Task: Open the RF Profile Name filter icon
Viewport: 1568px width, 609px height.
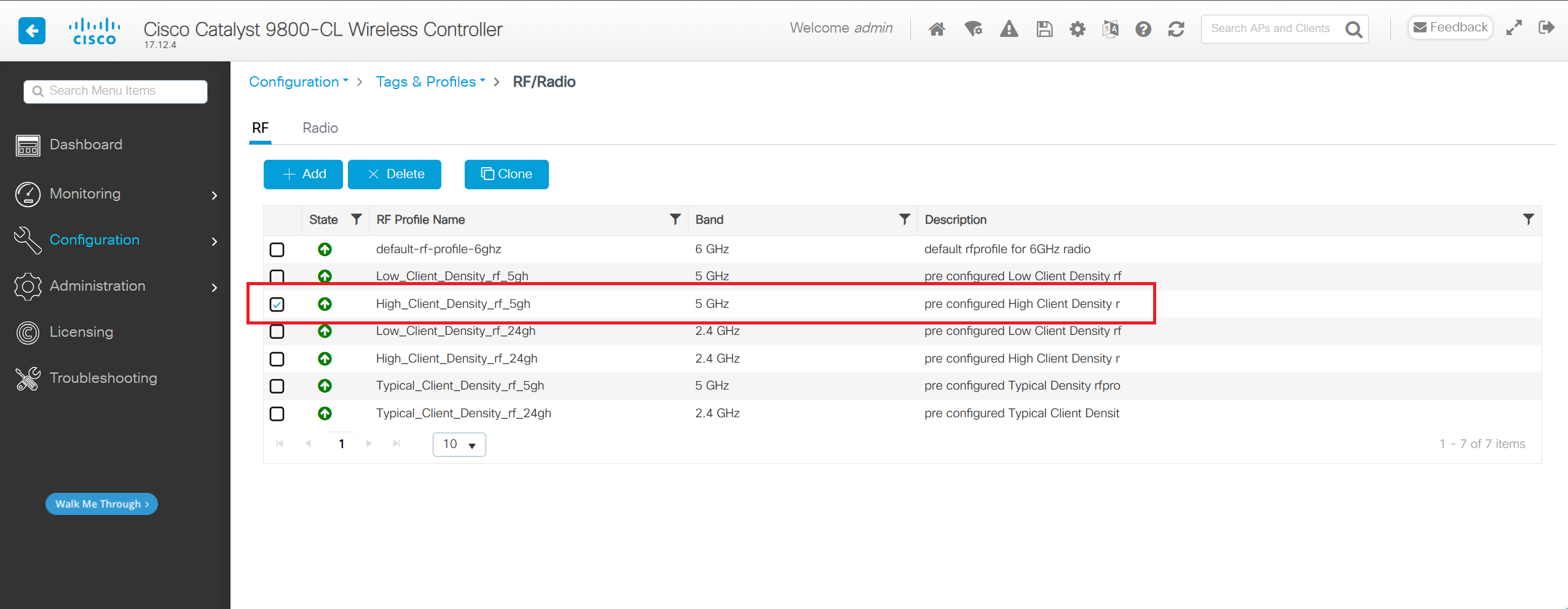Action: coord(675,219)
